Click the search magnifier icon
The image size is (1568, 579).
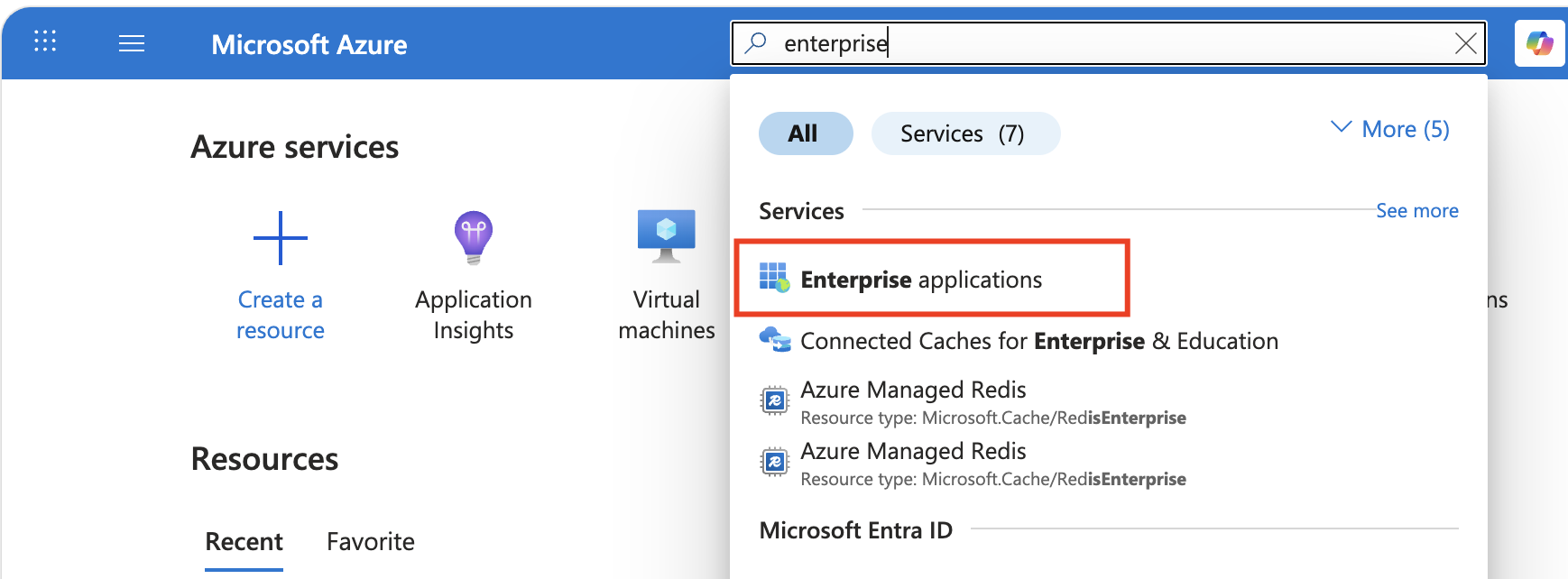756,42
